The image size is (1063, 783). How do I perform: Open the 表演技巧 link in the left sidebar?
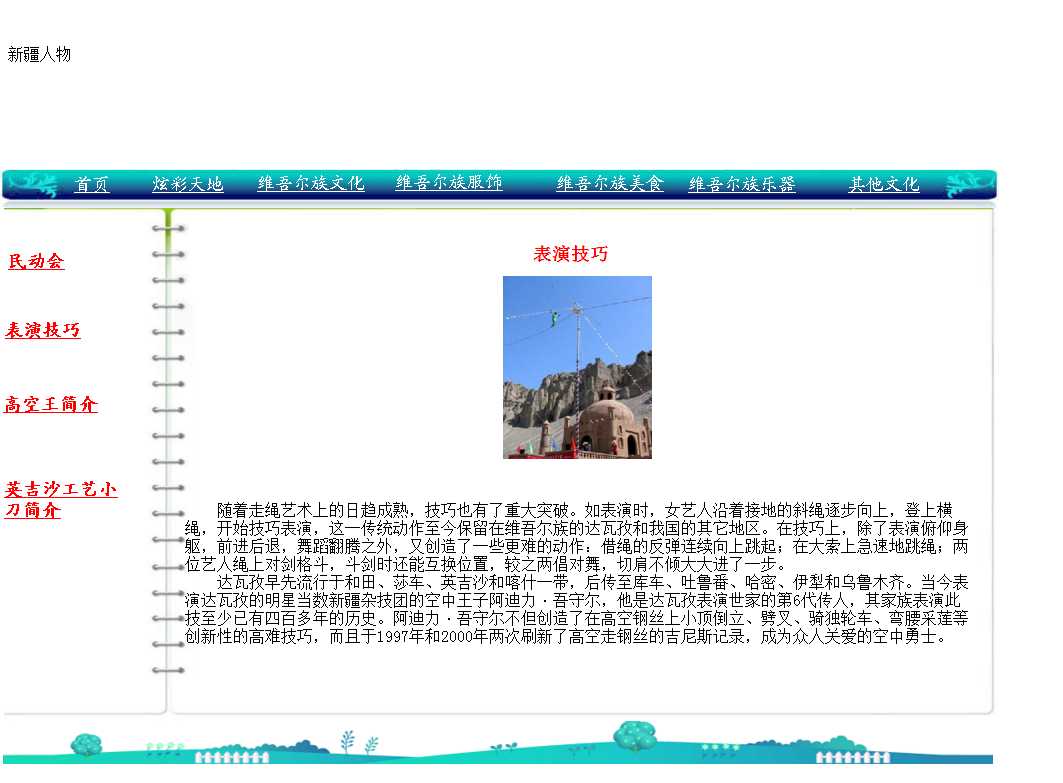point(43,331)
